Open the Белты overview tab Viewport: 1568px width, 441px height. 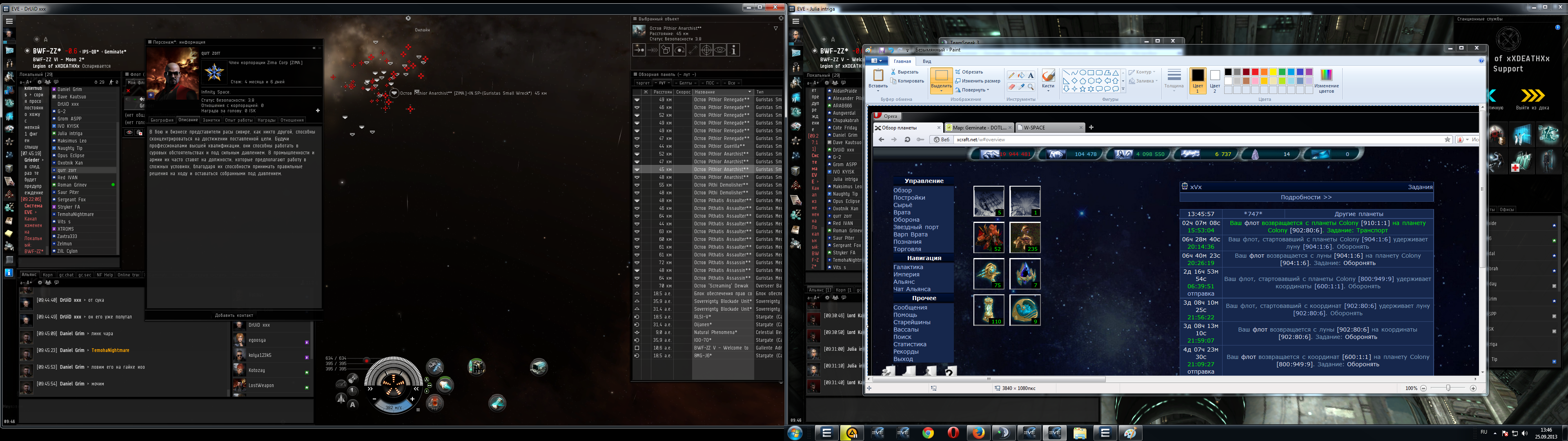click(686, 83)
